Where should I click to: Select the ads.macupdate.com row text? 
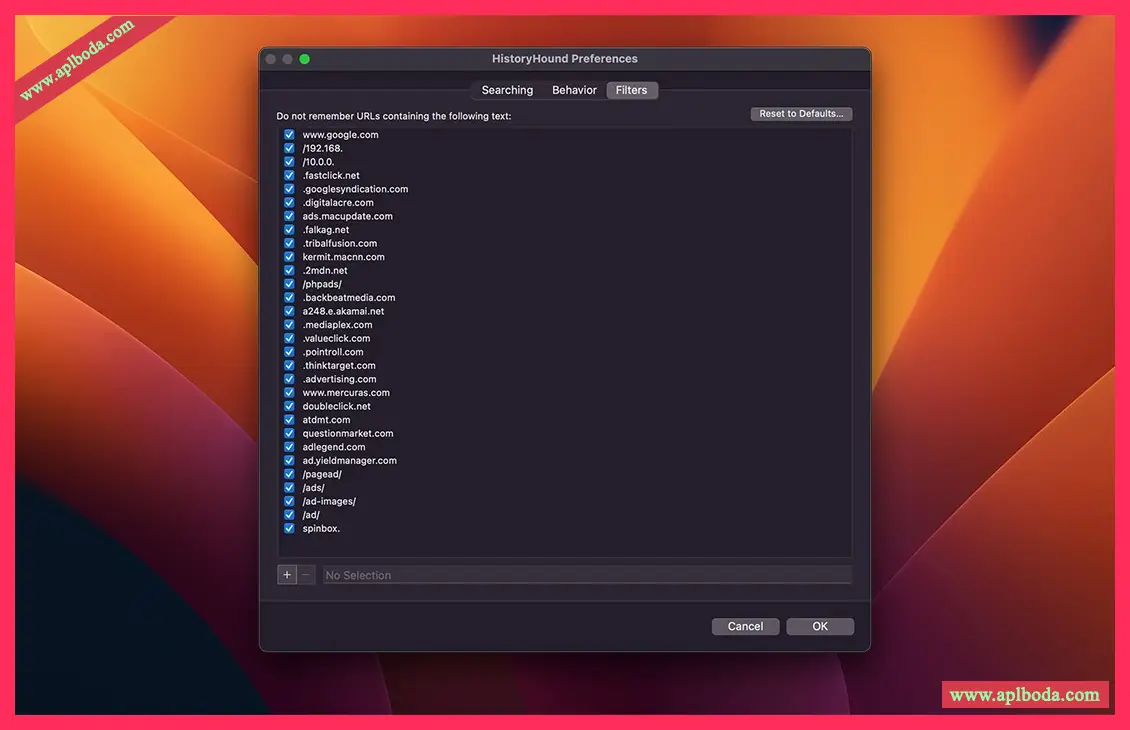coord(347,216)
